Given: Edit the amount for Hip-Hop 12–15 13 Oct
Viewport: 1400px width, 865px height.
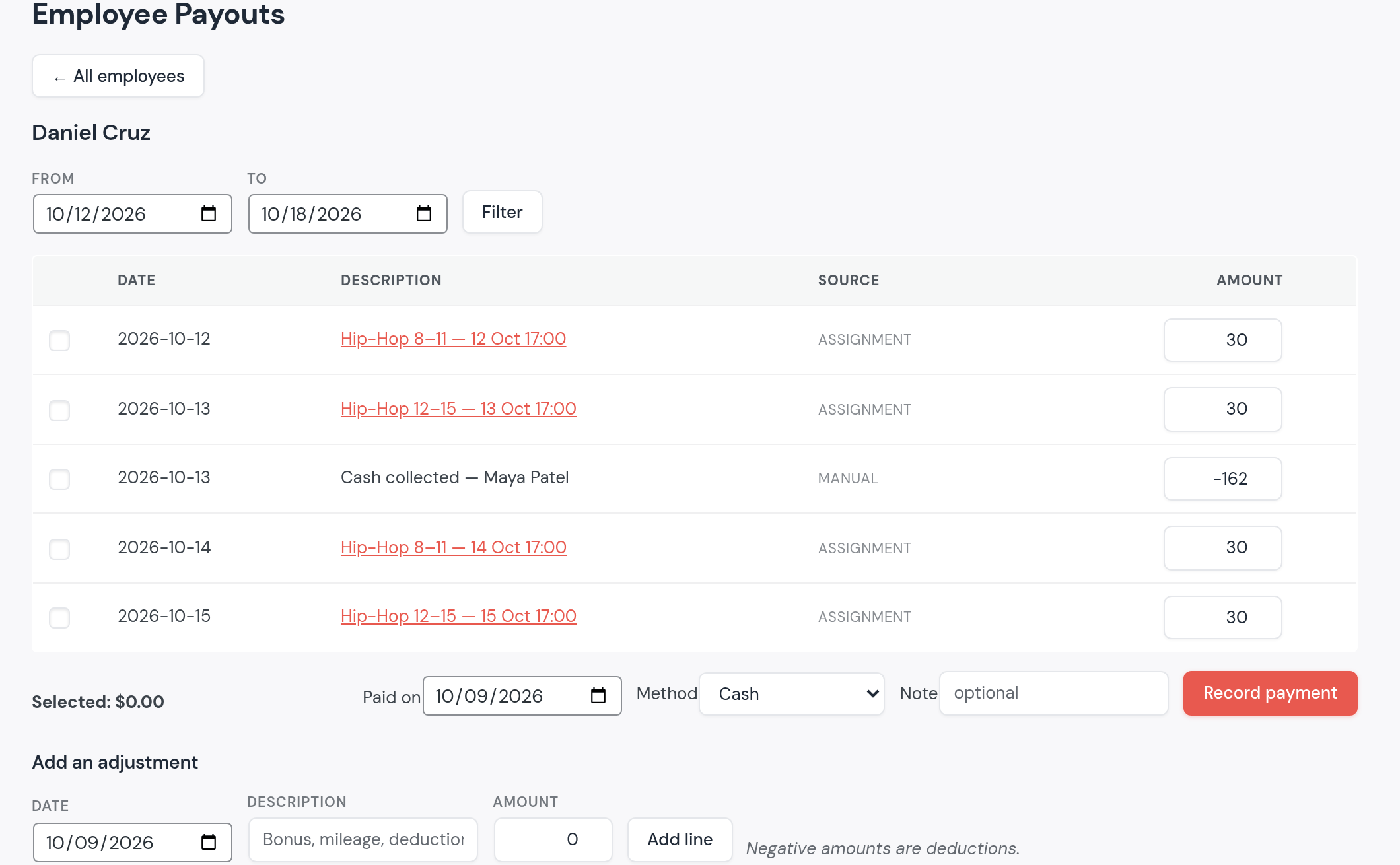Looking at the screenshot, I should [1223, 409].
